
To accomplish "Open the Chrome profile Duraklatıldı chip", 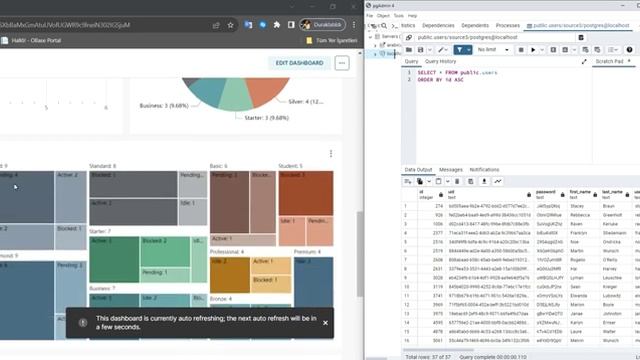I will coord(322,25).
